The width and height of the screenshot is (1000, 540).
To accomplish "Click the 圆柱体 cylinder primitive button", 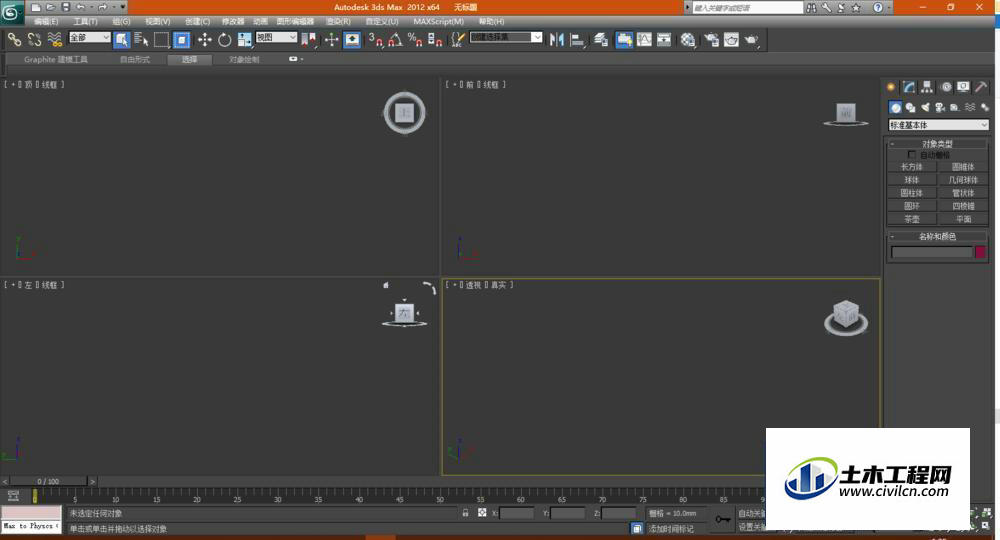I will (912, 193).
